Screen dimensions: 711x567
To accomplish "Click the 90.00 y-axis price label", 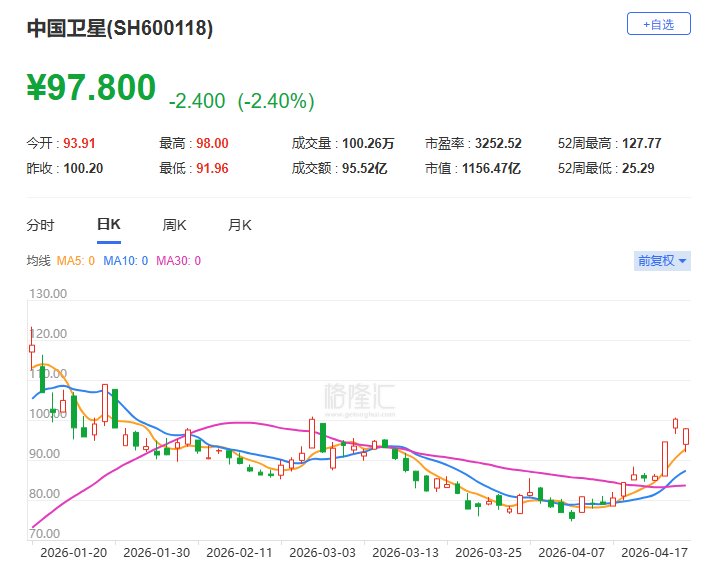I will pyautogui.click(x=44, y=454).
